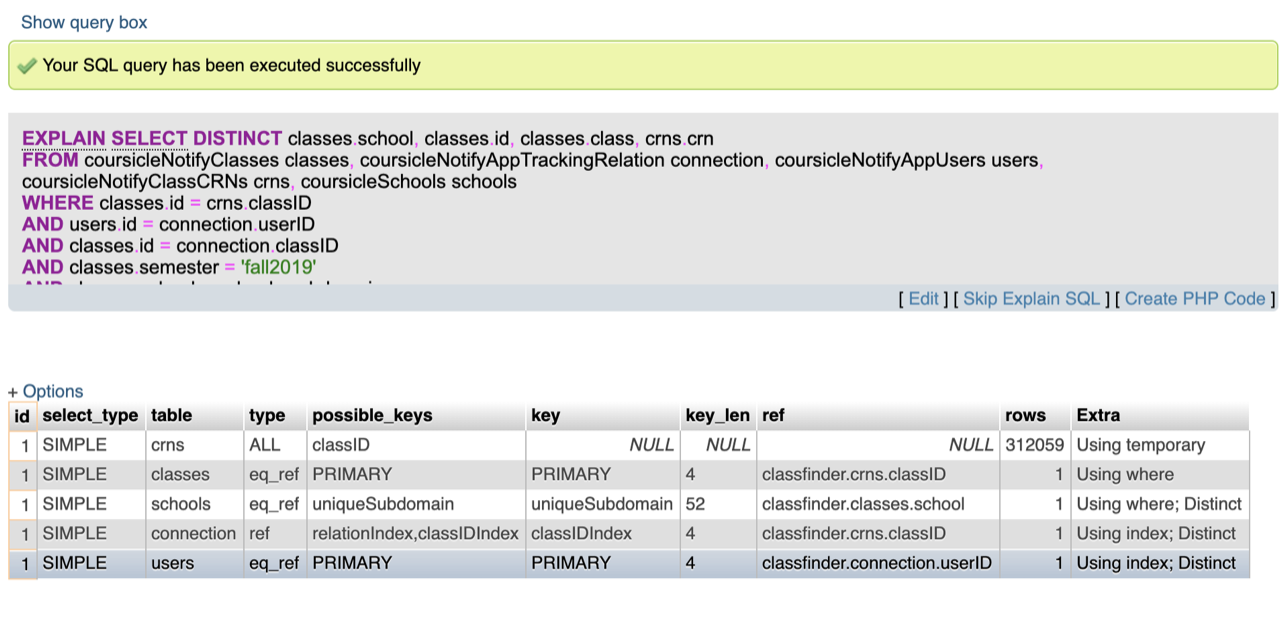
Task: Sort by the select_type column header
Action: [90, 415]
